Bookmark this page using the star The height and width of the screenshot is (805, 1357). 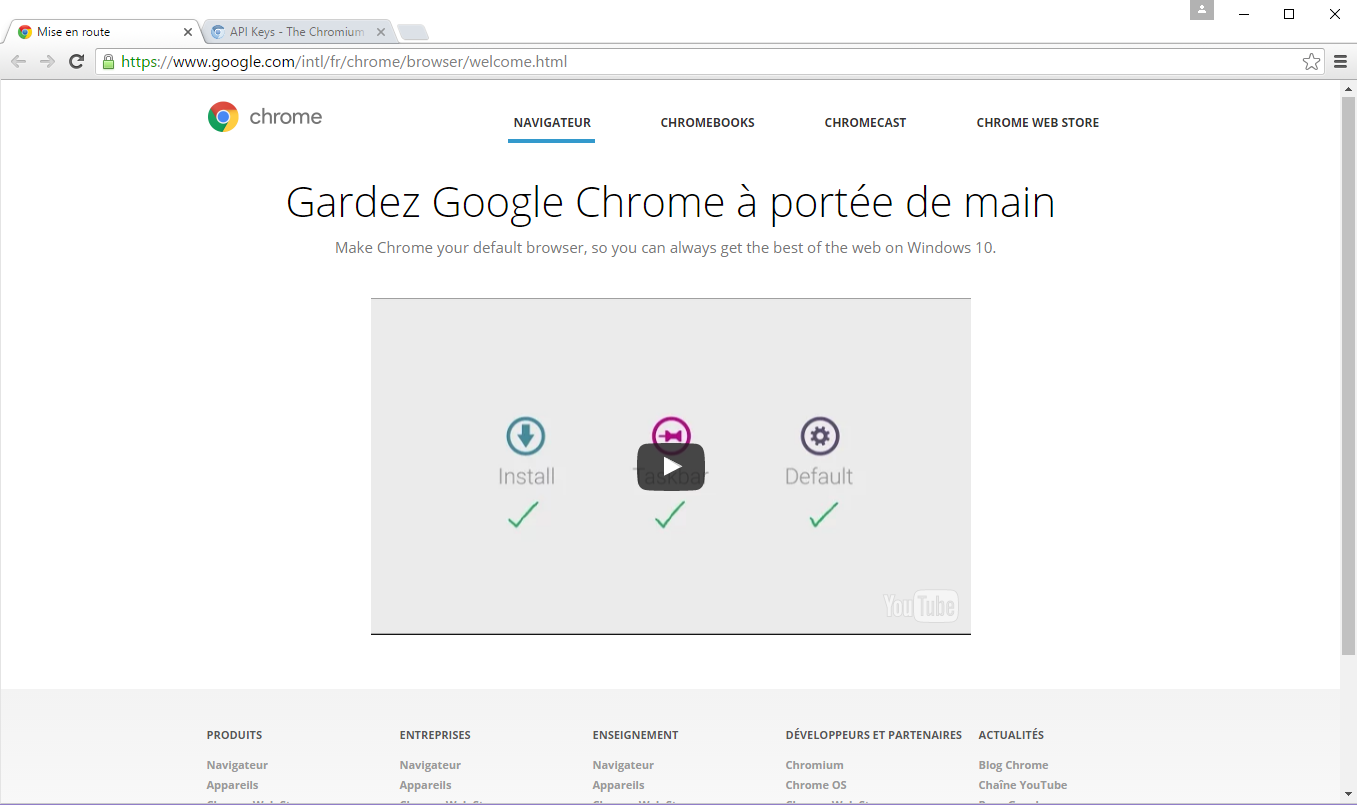1311,61
